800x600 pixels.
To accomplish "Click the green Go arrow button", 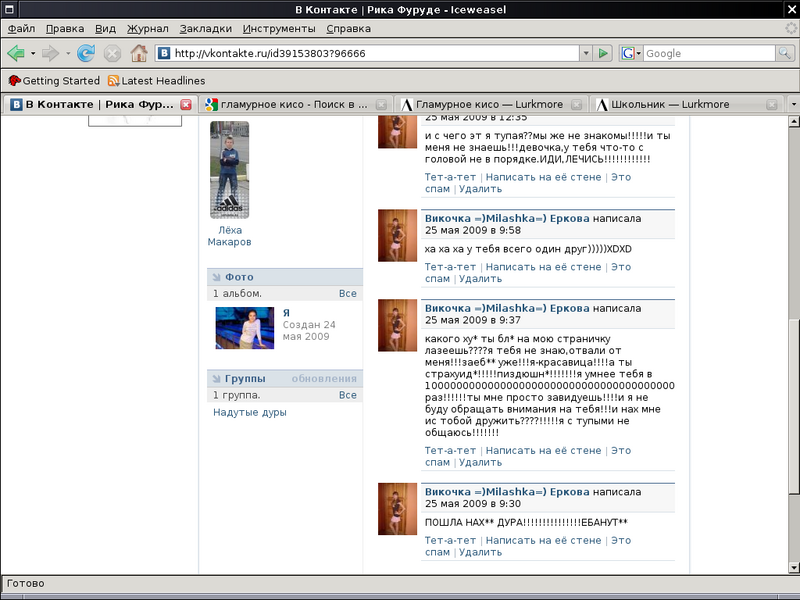I will [603, 53].
